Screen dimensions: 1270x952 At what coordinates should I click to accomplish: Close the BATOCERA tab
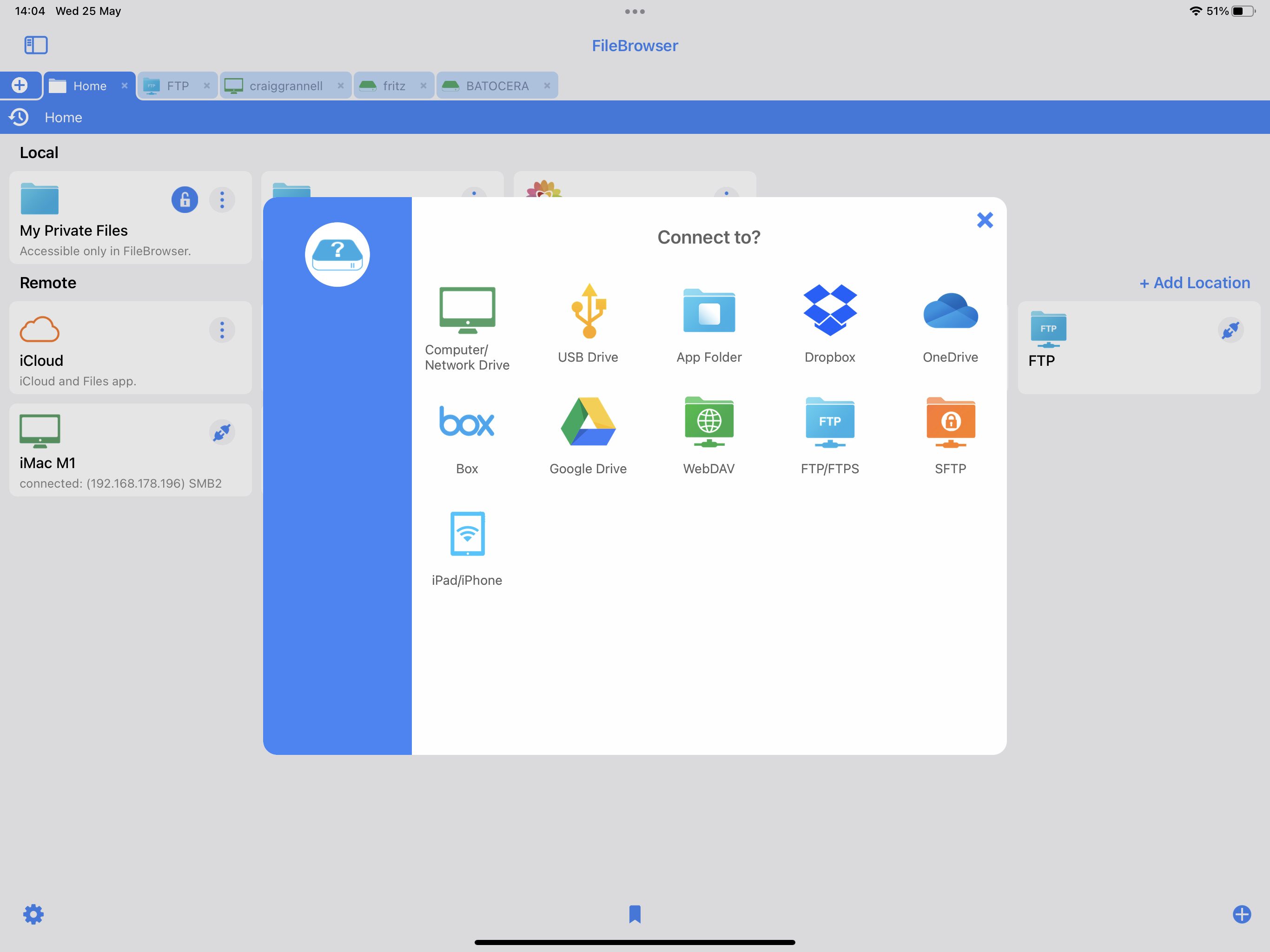547,86
